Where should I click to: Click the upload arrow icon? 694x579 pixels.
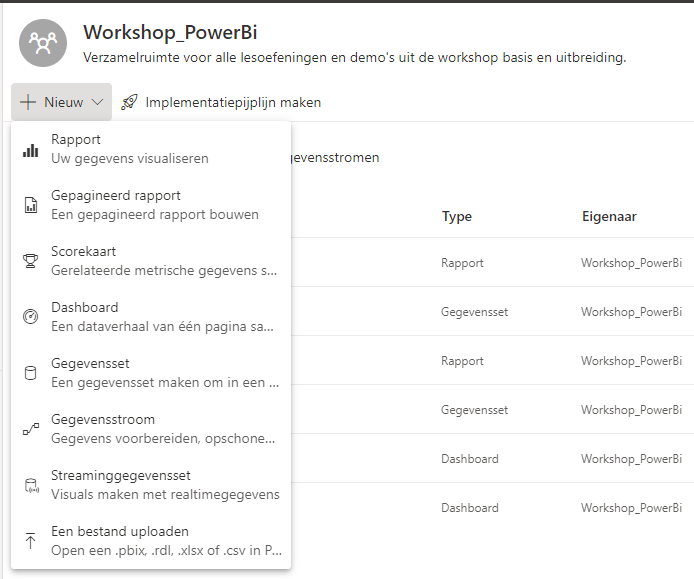31,540
